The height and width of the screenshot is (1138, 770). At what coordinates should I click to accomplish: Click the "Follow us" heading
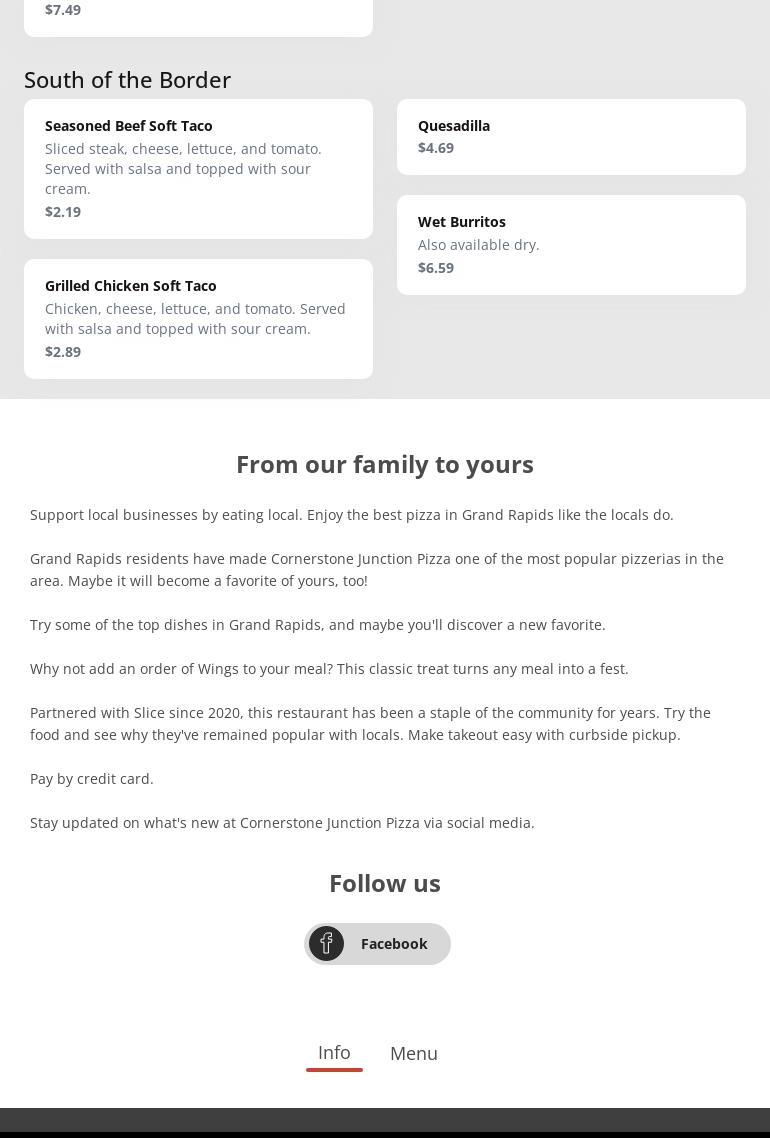385,883
